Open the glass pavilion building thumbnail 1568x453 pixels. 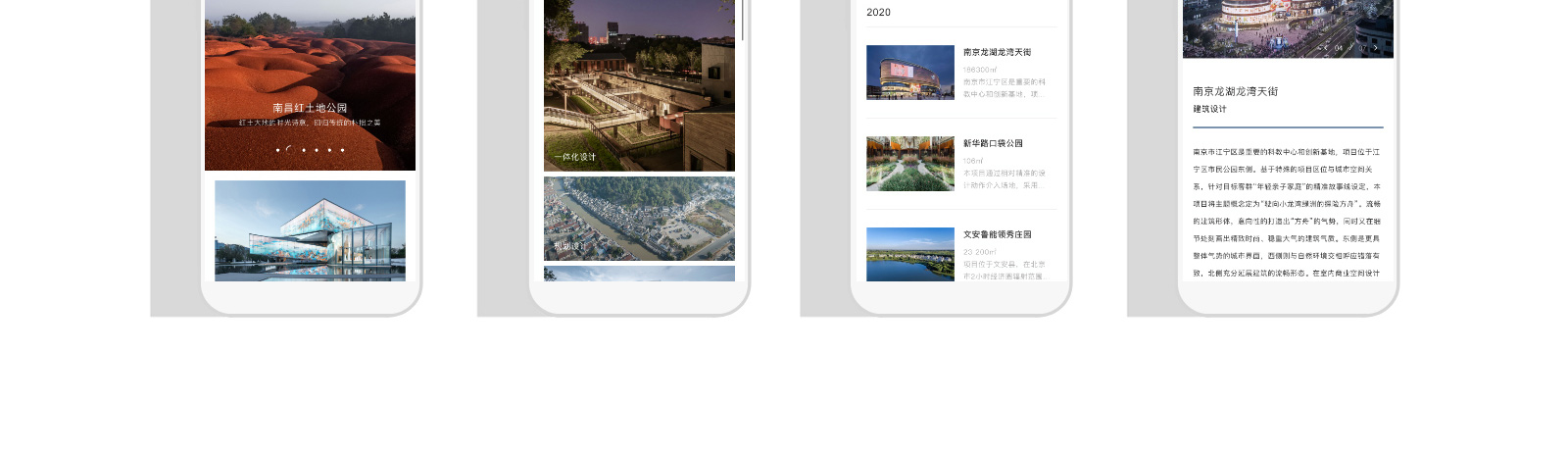[310, 230]
